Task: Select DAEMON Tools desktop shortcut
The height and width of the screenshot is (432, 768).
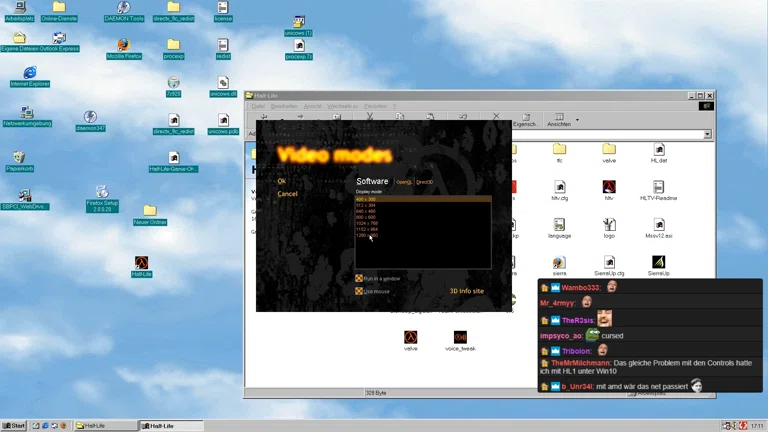Action: pos(123,11)
